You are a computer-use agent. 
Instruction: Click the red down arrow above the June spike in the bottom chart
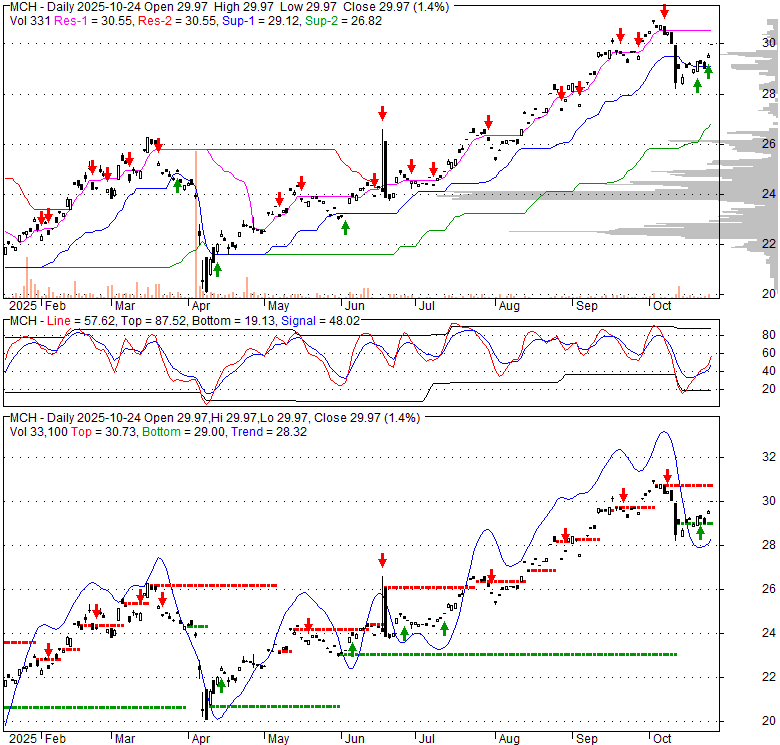pyautogui.click(x=381, y=560)
